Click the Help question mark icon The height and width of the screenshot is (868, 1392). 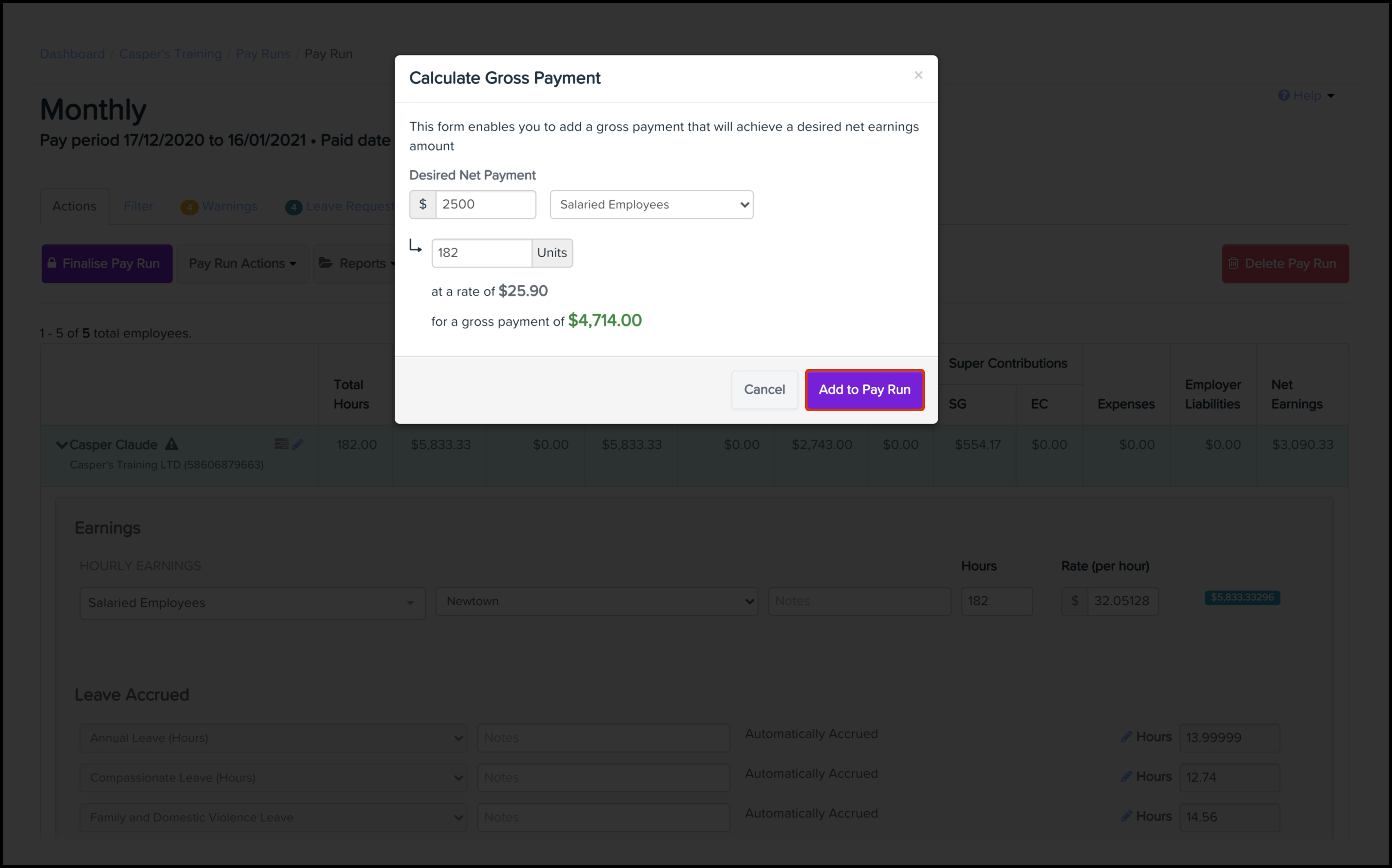coord(1283,96)
